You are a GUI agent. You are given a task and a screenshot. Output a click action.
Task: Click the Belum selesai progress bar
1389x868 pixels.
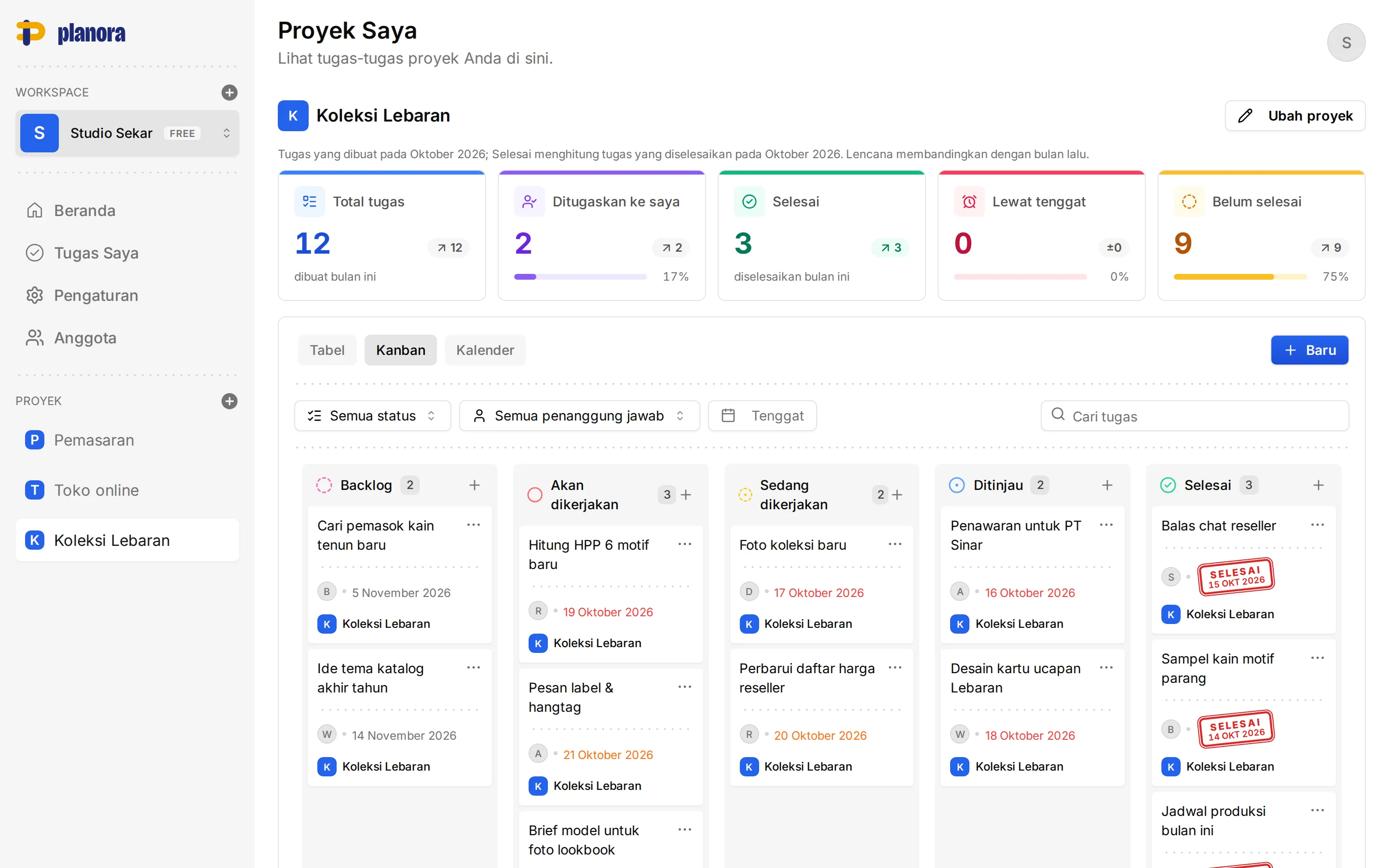pyautogui.click(x=1240, y=277)
